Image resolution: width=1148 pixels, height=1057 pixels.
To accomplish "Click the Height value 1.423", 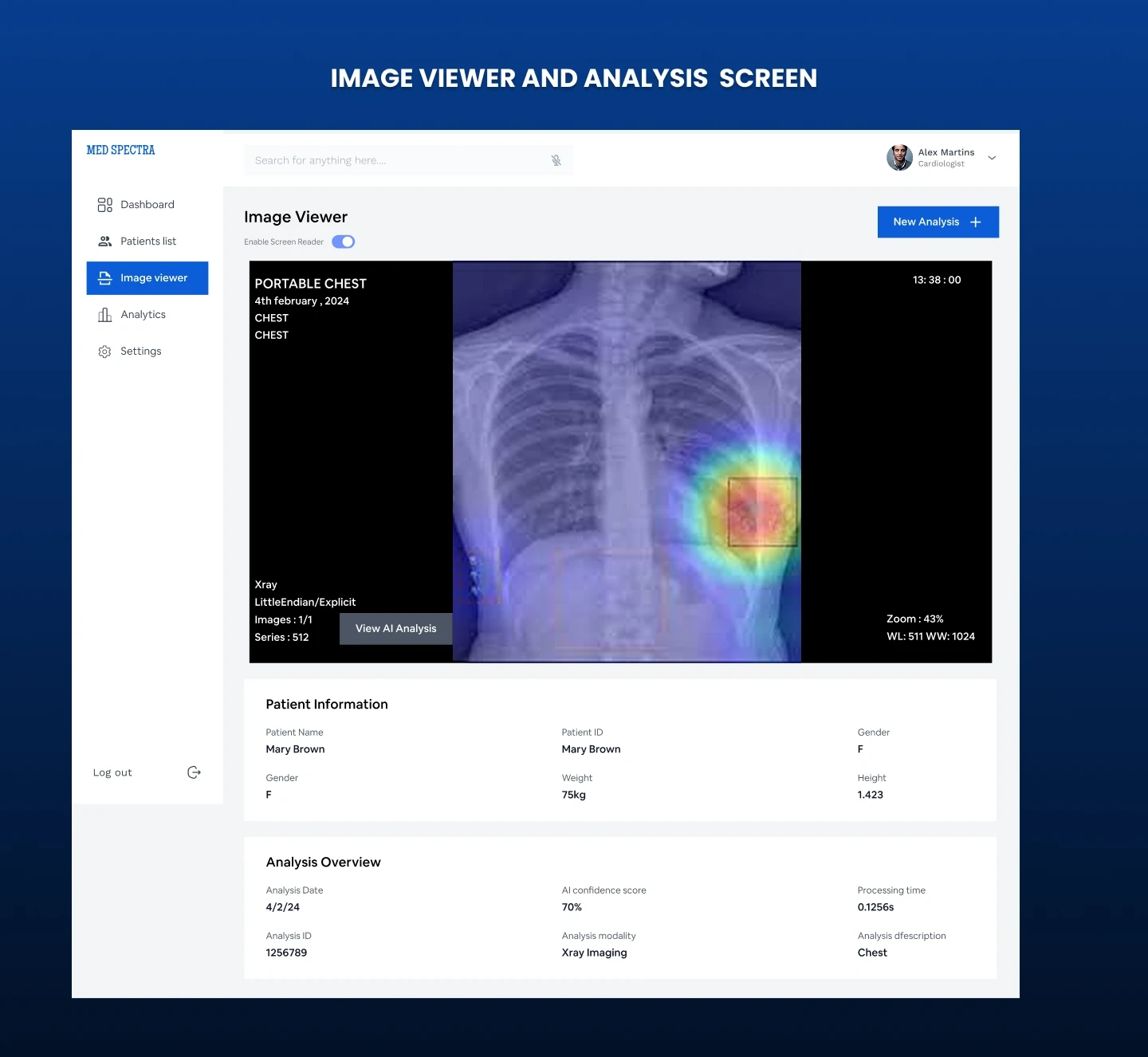I will [871, 795].
